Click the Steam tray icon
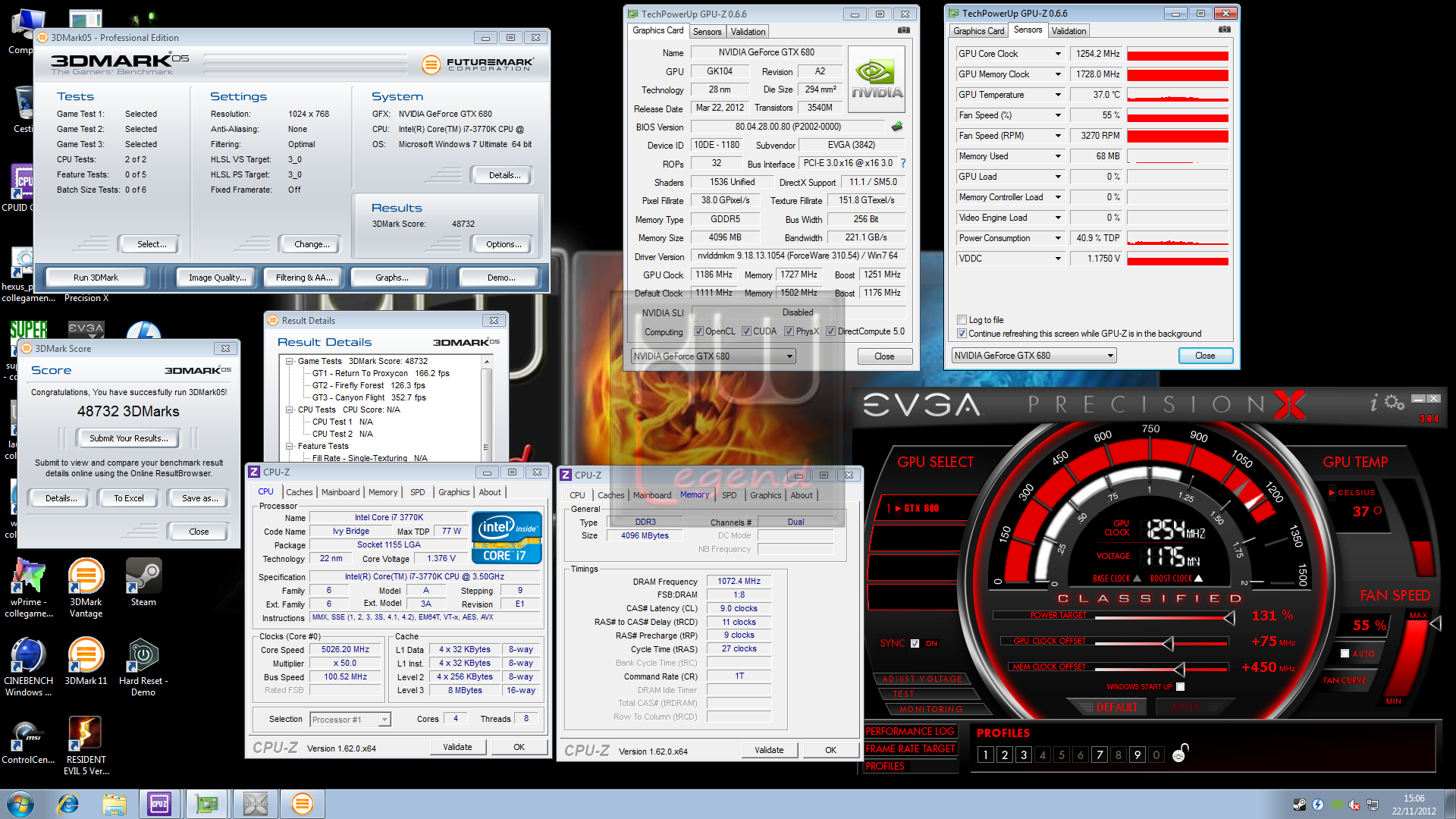 (1299, 805)
